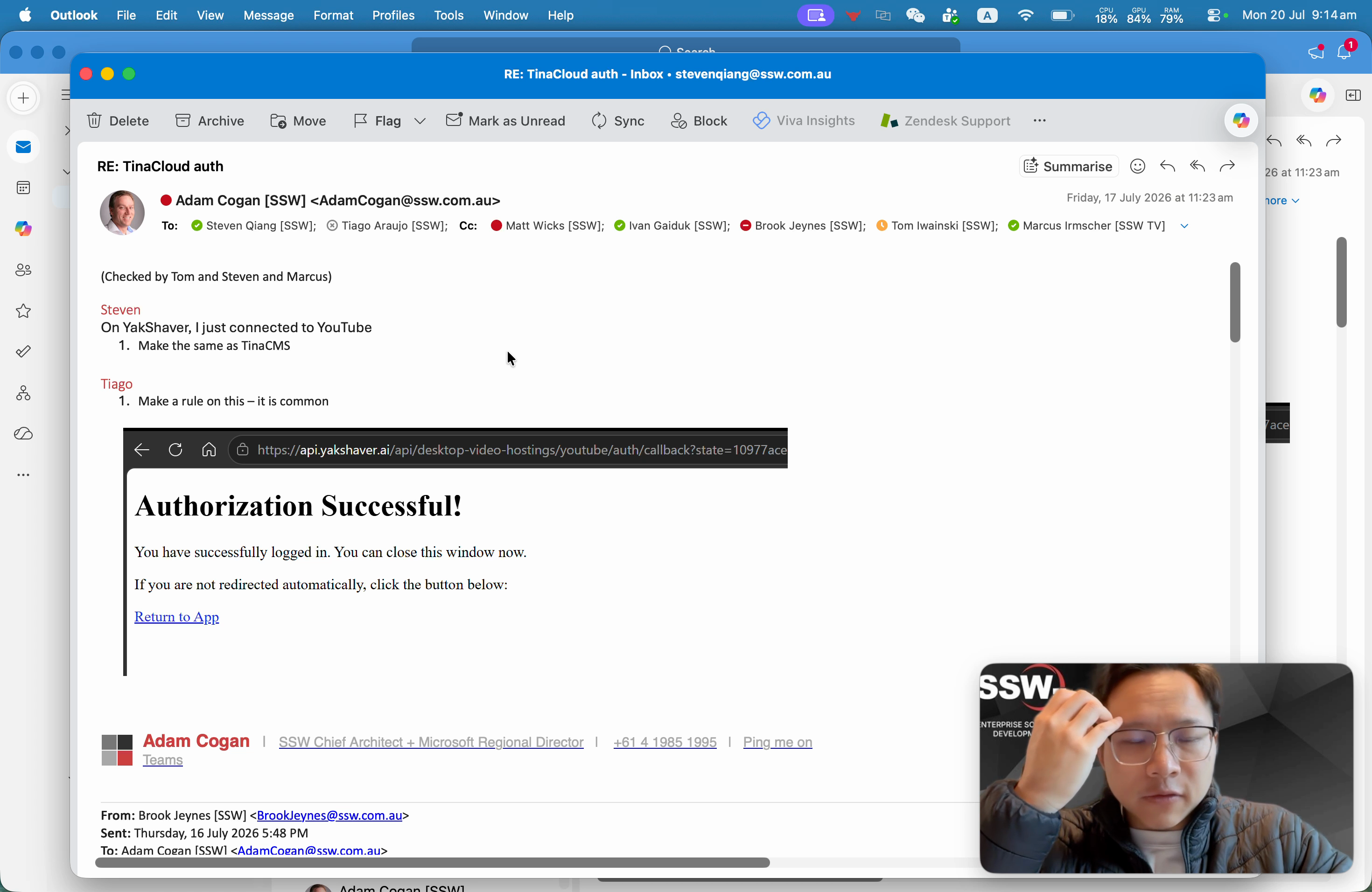
Task: Open Copilot in the message window toolbar
Action: pyautogui.click(x=1240, y=121)
